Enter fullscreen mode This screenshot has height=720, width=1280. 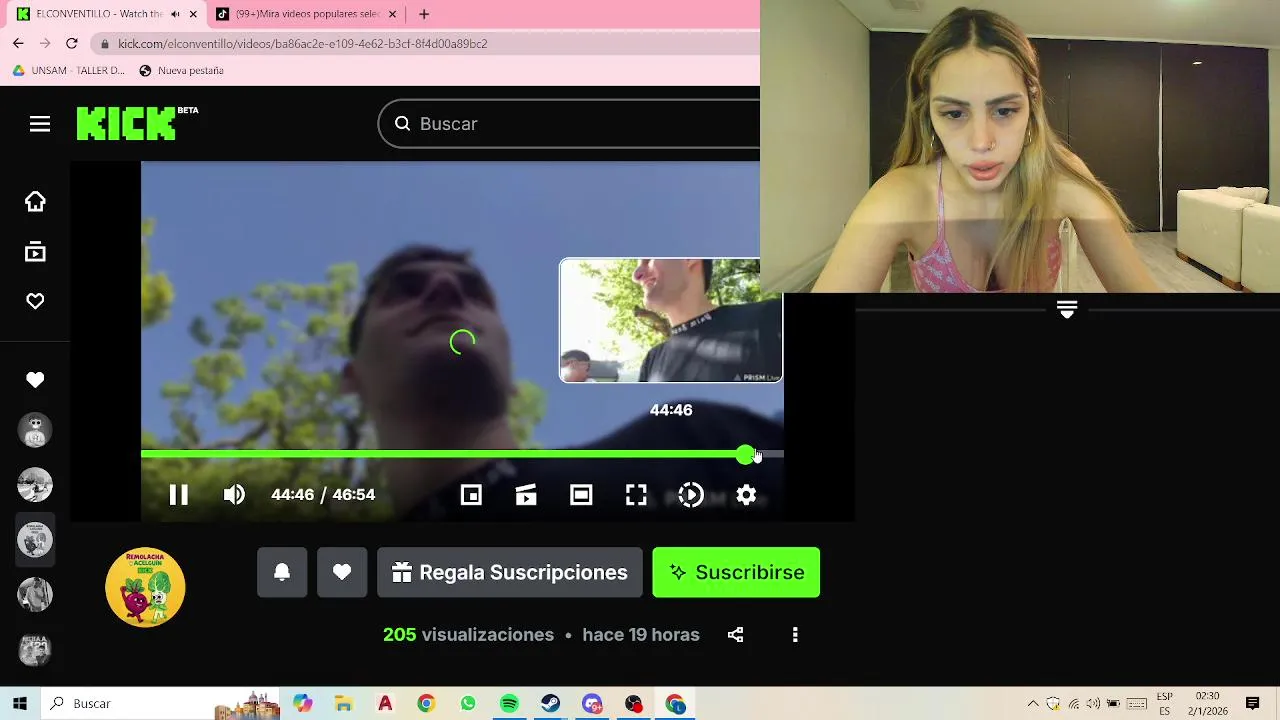coord(636,495)
